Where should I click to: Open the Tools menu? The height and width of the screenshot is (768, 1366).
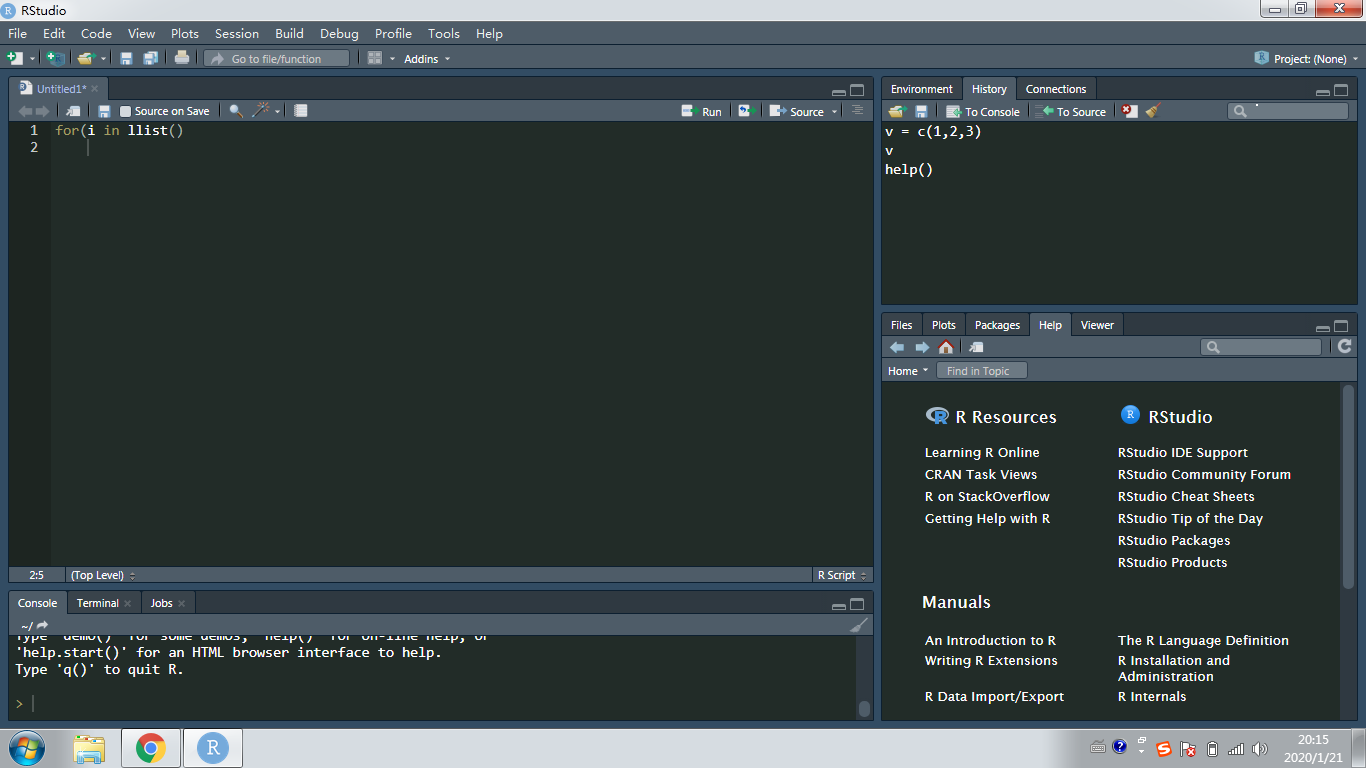pos(444,33)
